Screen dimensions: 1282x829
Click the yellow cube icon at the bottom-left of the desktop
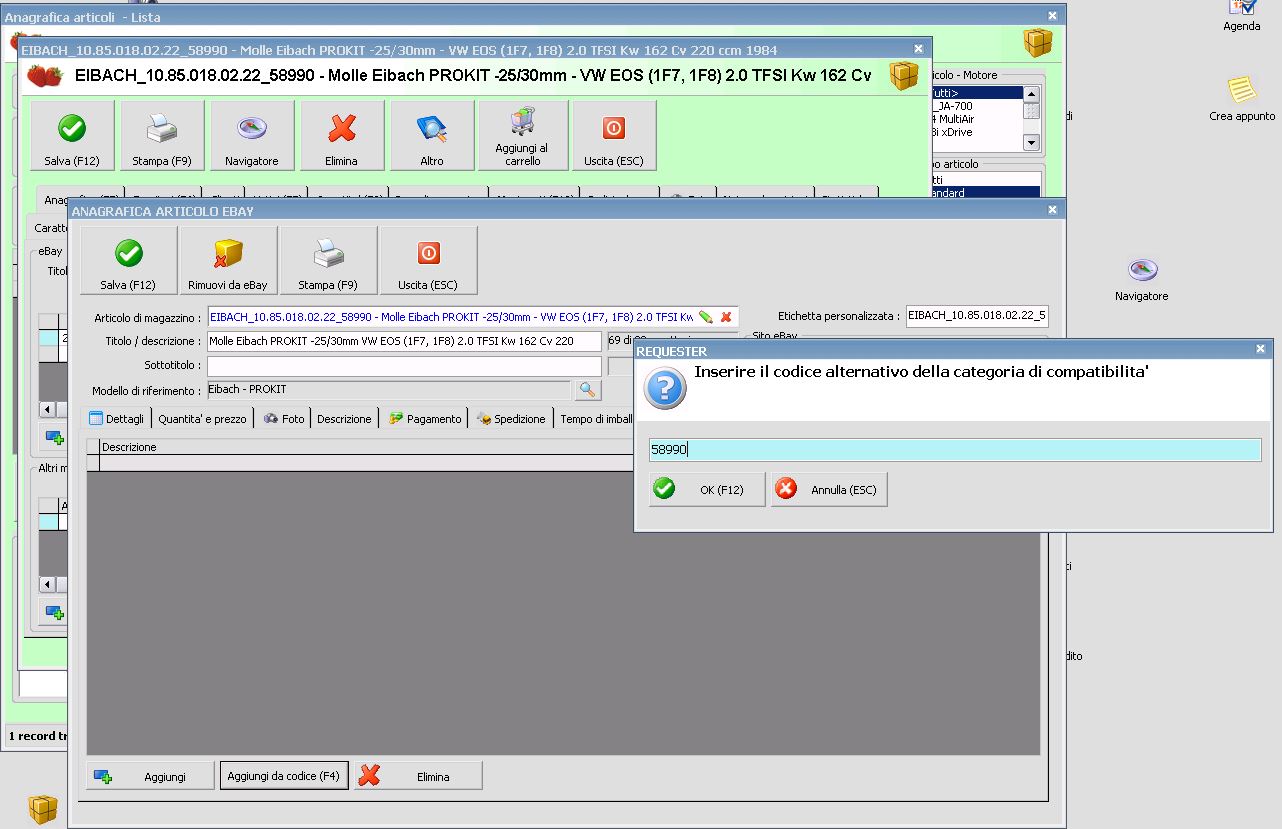tap(42, 808)
